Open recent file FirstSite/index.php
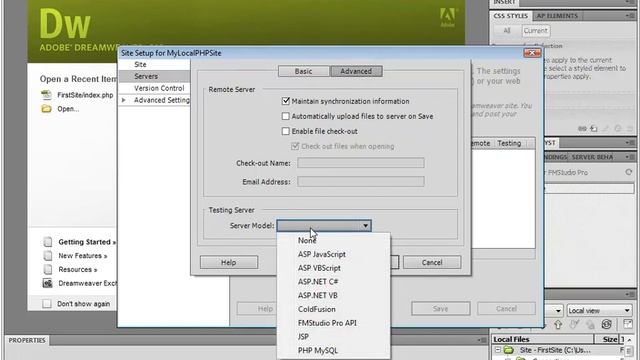This screenshot has width=640, height=360. [85, 95]
